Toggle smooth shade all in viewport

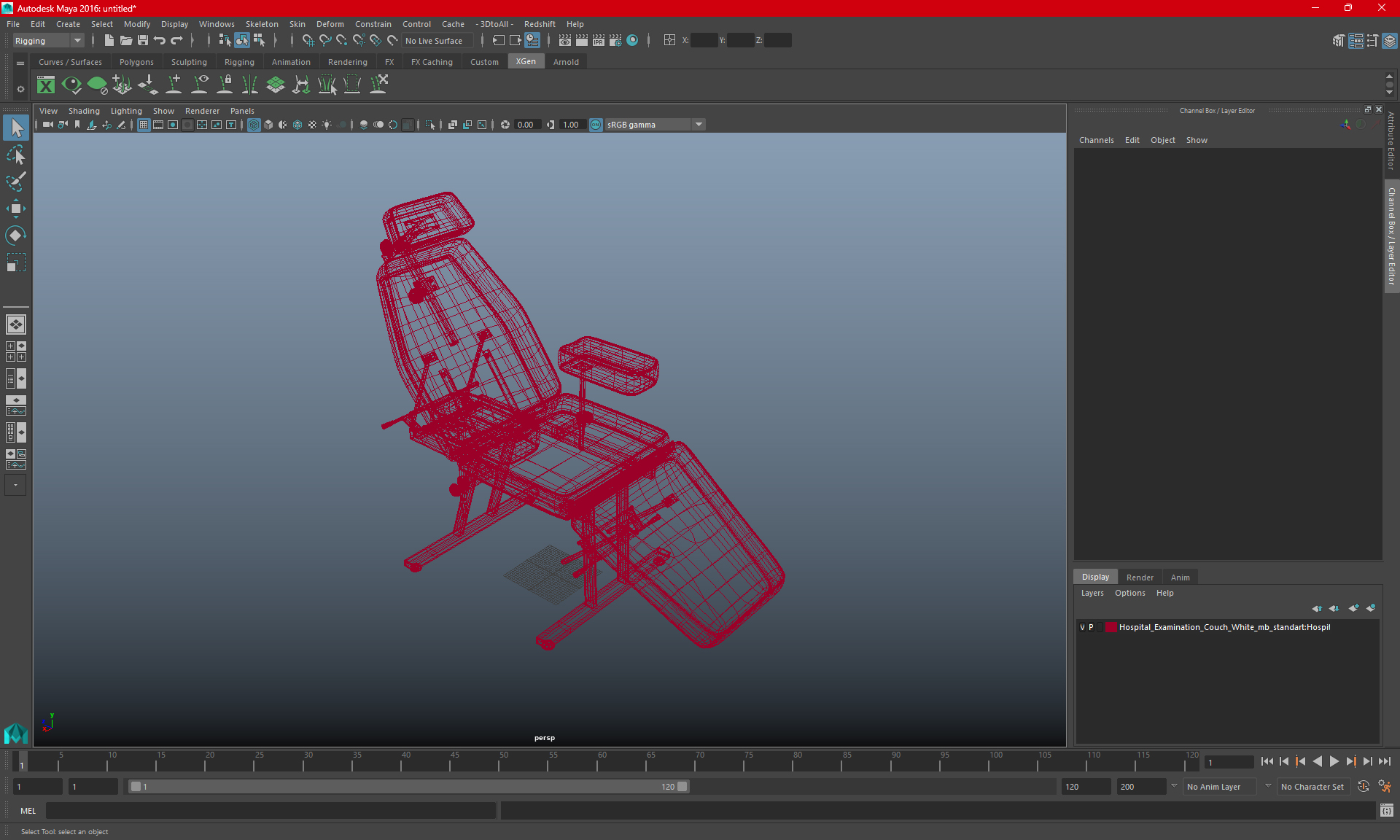click(268, 125)
